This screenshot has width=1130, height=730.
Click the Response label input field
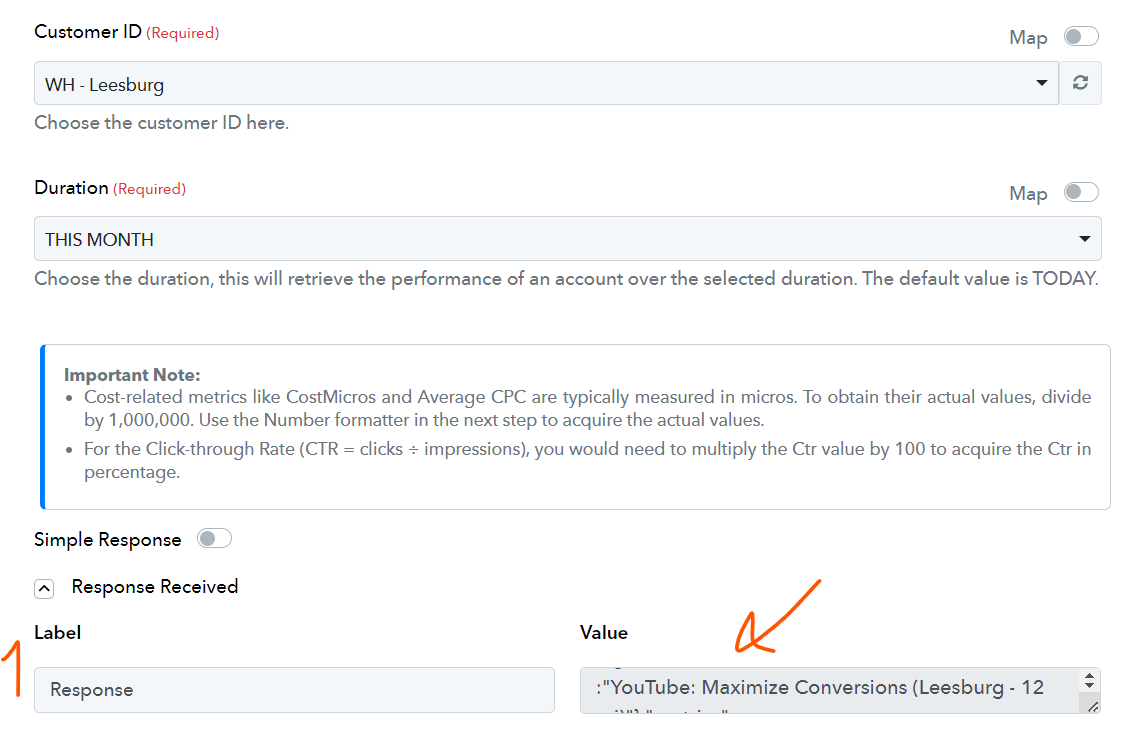pos(294,690)
